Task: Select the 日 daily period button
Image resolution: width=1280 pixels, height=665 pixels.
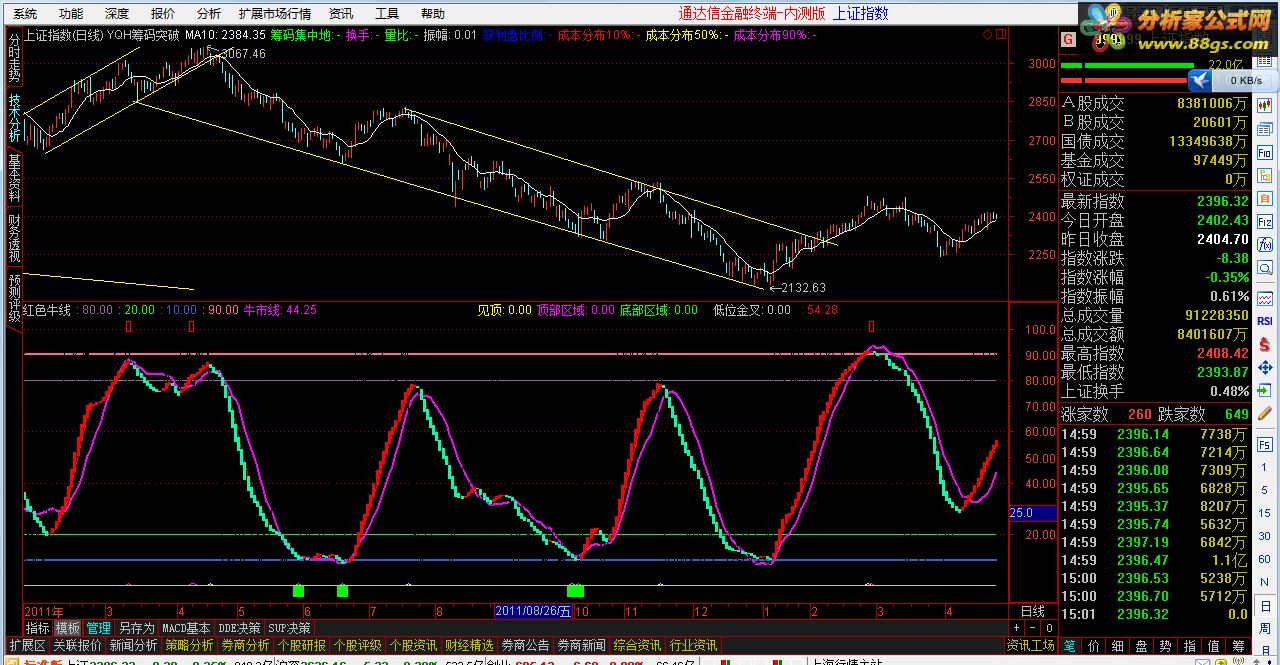Action: (x=1264, y=605)
